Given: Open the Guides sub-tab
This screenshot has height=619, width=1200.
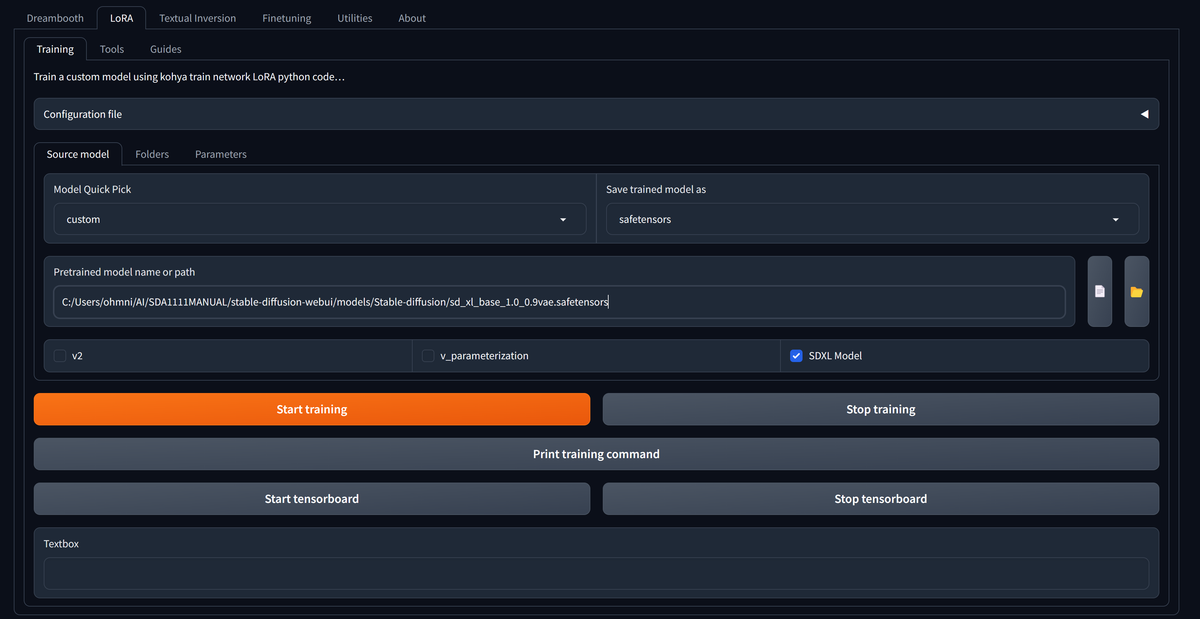Looking at the screenshot, I should click(166, 49).
